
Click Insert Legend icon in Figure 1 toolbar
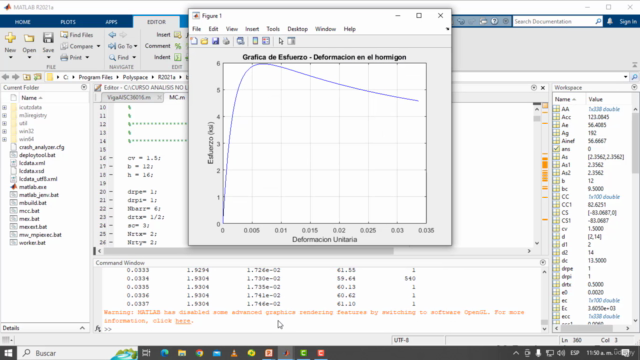point(266,41)
